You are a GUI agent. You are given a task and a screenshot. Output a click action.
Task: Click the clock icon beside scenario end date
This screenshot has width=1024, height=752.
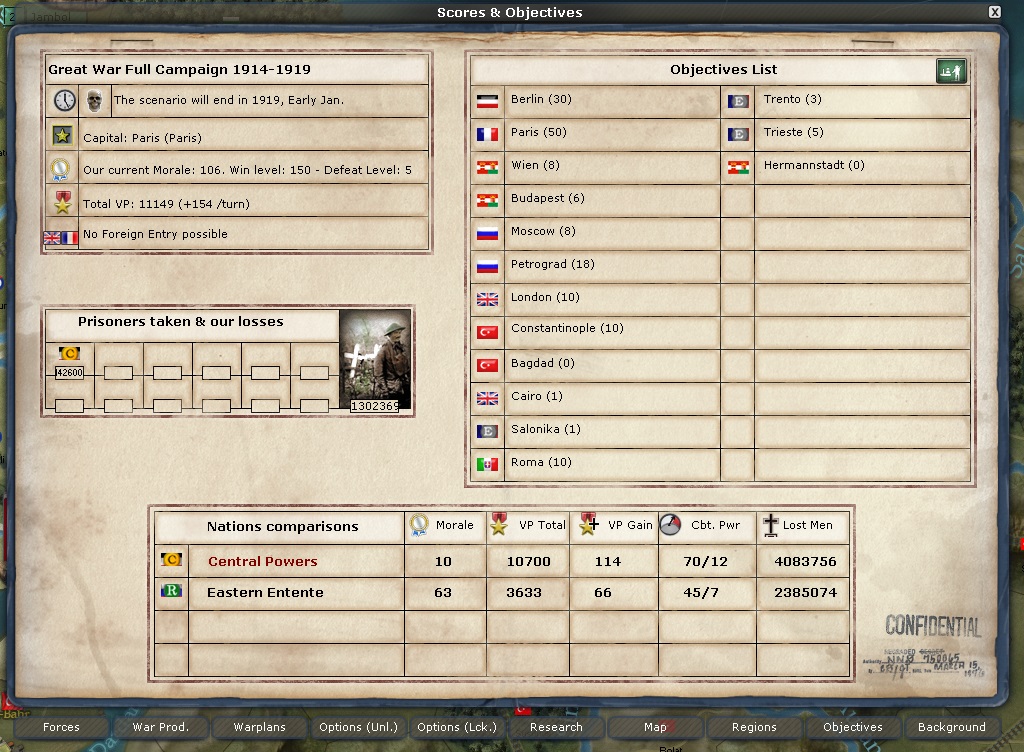64,101
